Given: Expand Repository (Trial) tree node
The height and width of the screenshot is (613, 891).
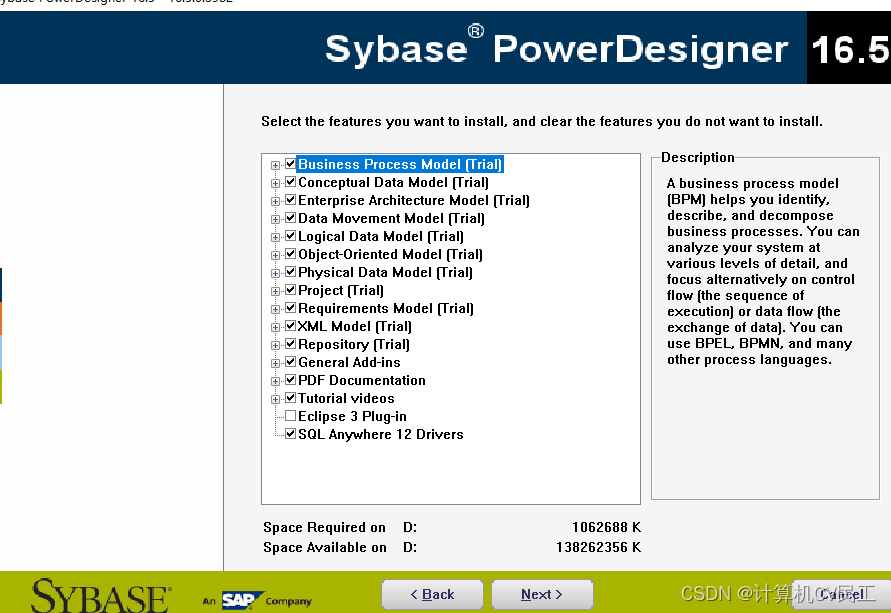Looking at the screenshot, I should click(x=276, y=345).
